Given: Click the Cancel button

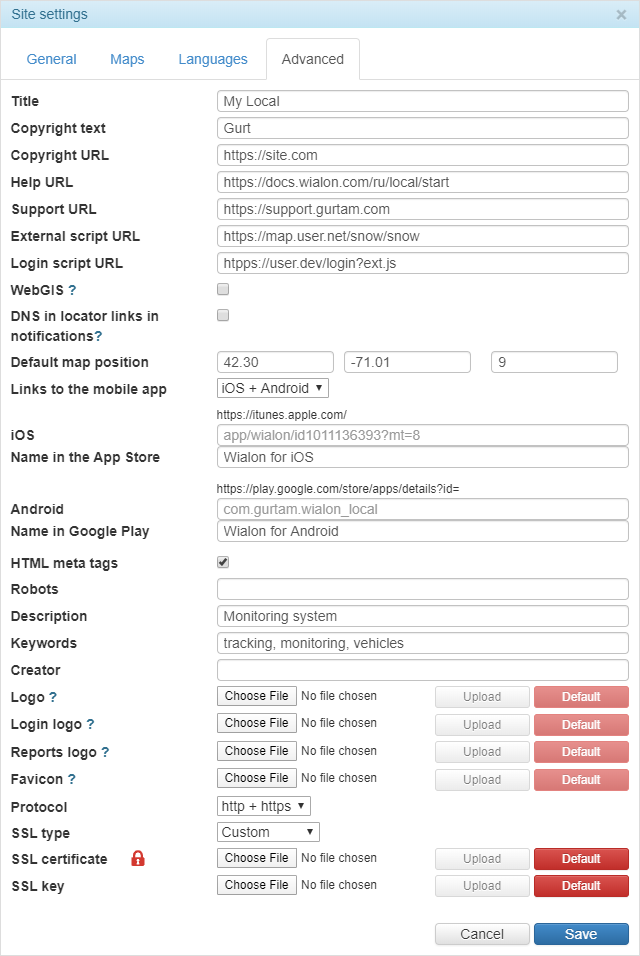Looking at the screenshot, I should (482, 934).
